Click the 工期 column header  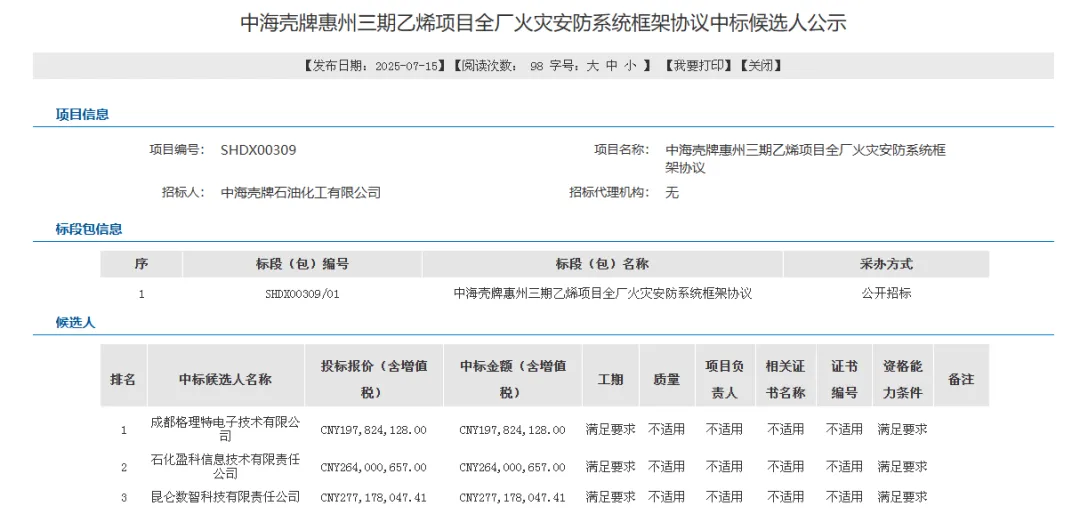tap(610, 379)
